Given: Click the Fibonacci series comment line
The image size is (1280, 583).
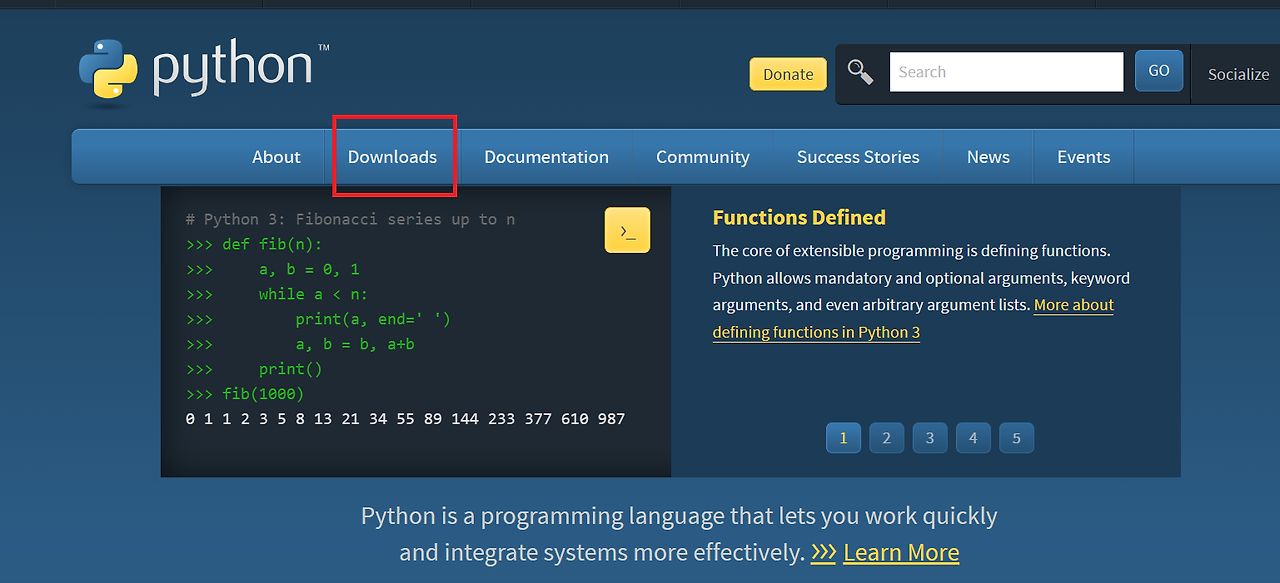Looking at the screenshot, I should [350, 219].
